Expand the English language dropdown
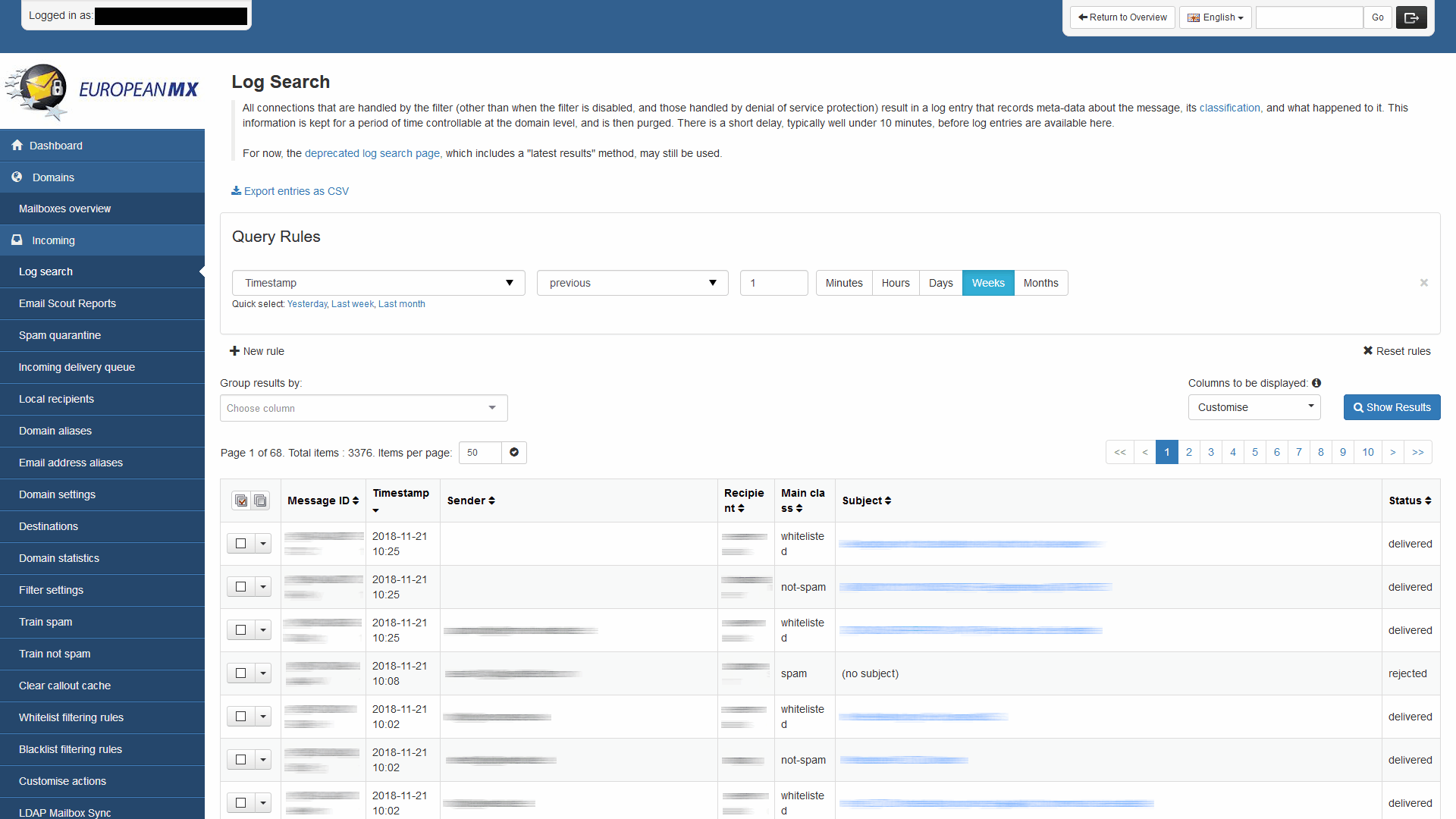Viewport: 1456px width, 819px height. [x=1215, y=17]
